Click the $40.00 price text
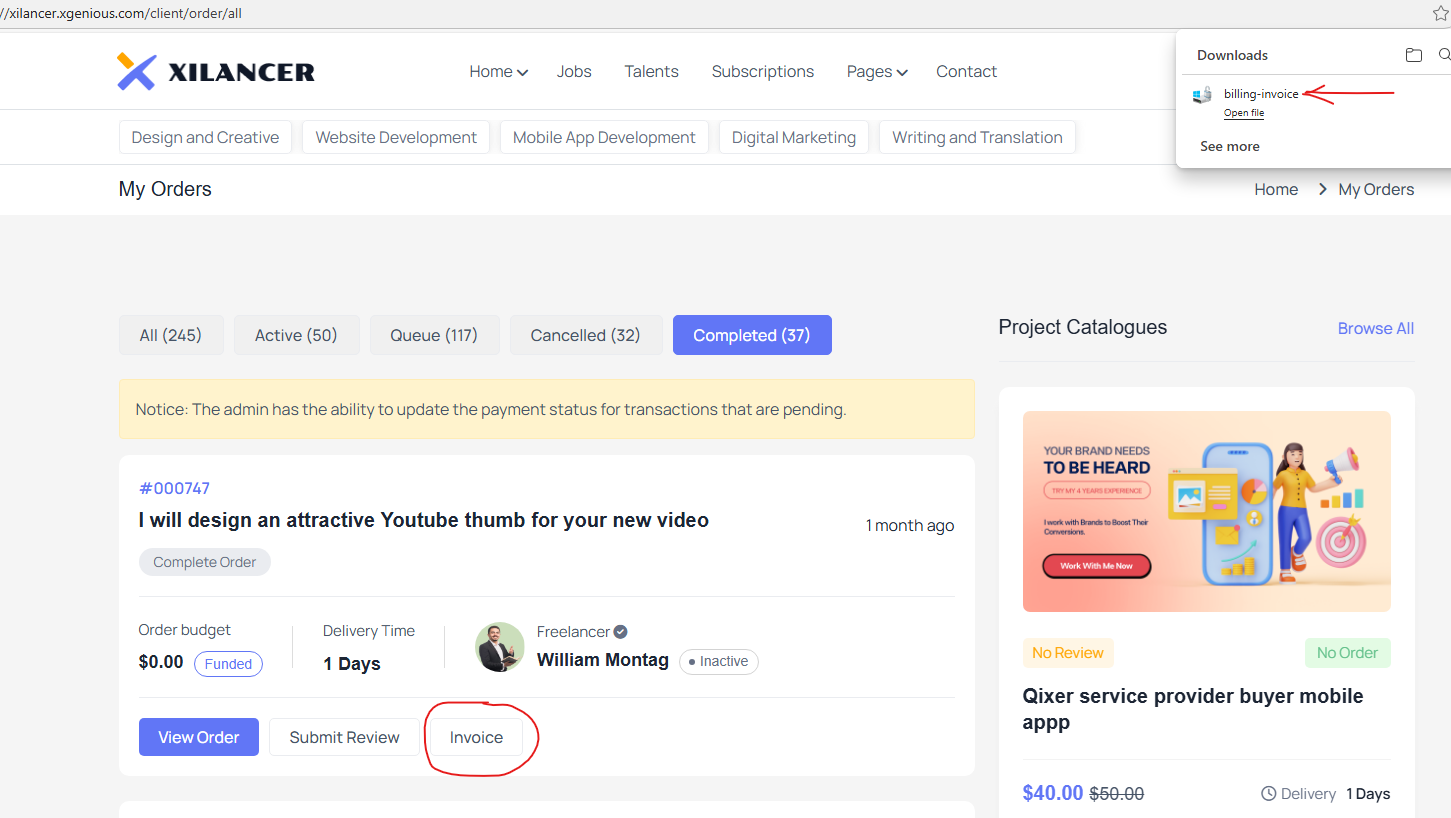Image resolution: width=1451 pixels, height=818 pixels. pos(1053,793)
